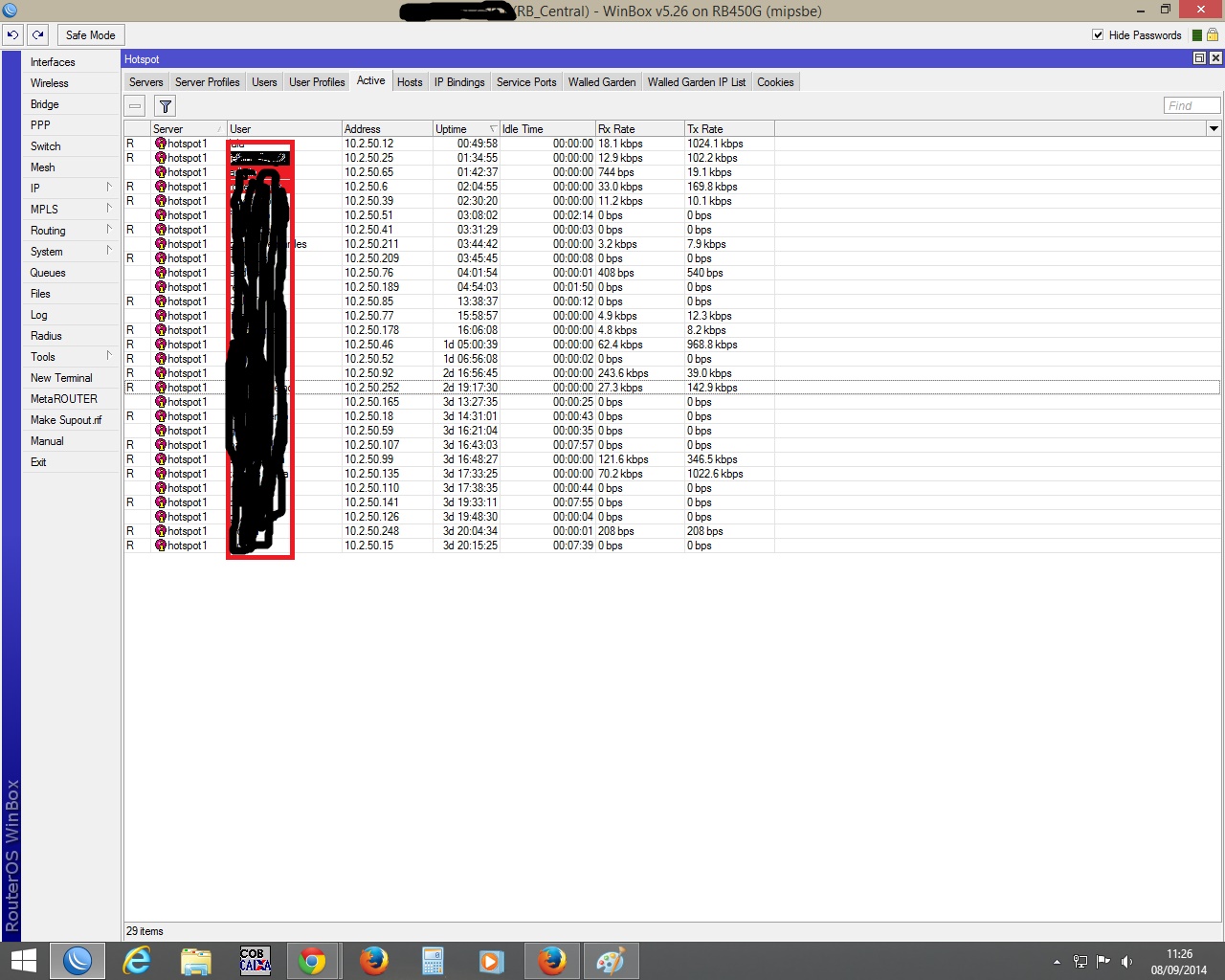Open Bridge in the sidebar

[x=72, y=104]
